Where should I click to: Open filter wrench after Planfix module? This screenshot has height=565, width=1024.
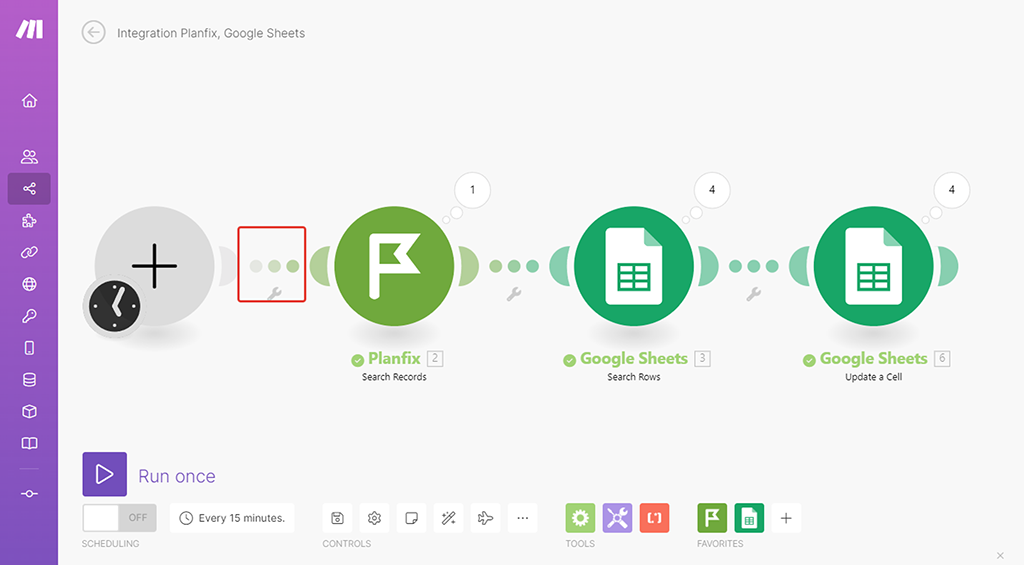(x=514, y=294)
